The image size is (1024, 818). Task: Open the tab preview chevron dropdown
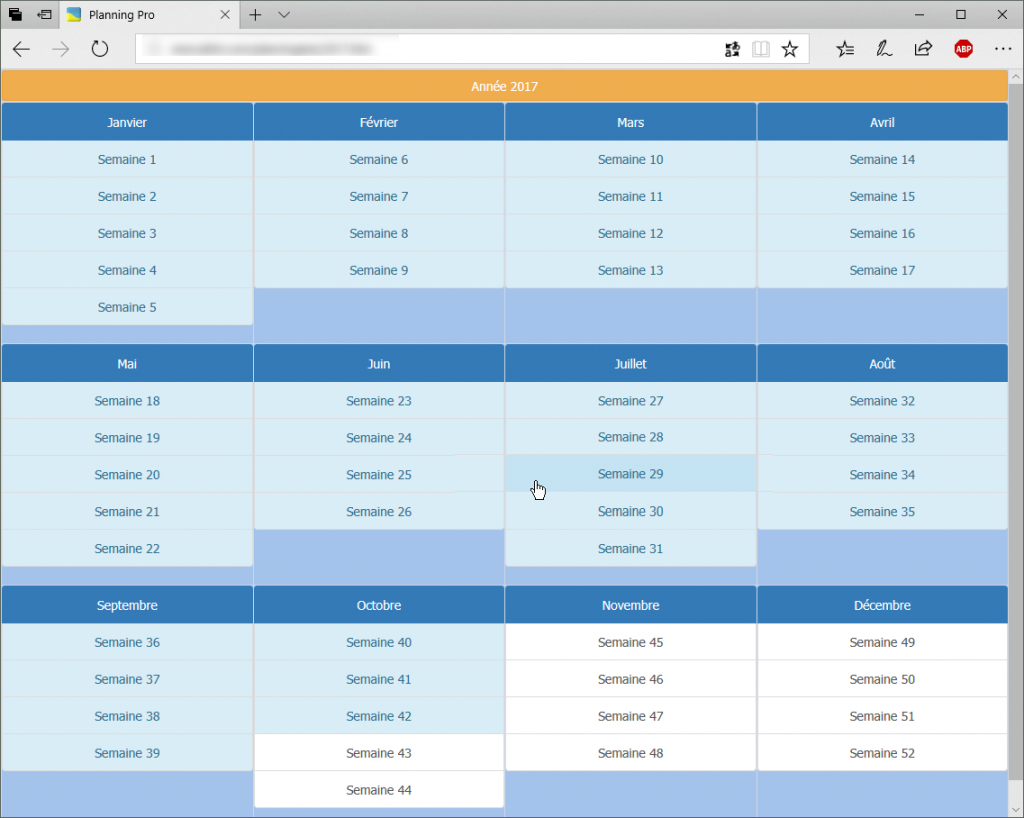point(283,15)
